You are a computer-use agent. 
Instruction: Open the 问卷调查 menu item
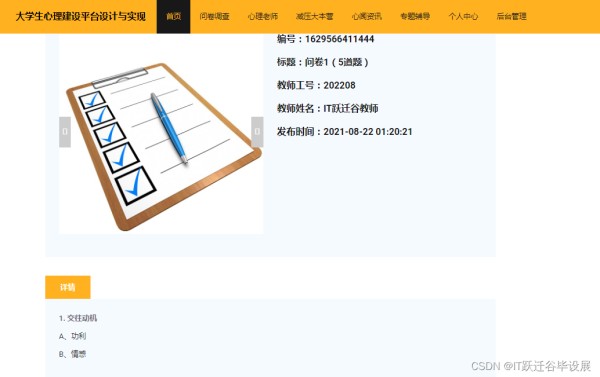(x=214, y=16)
